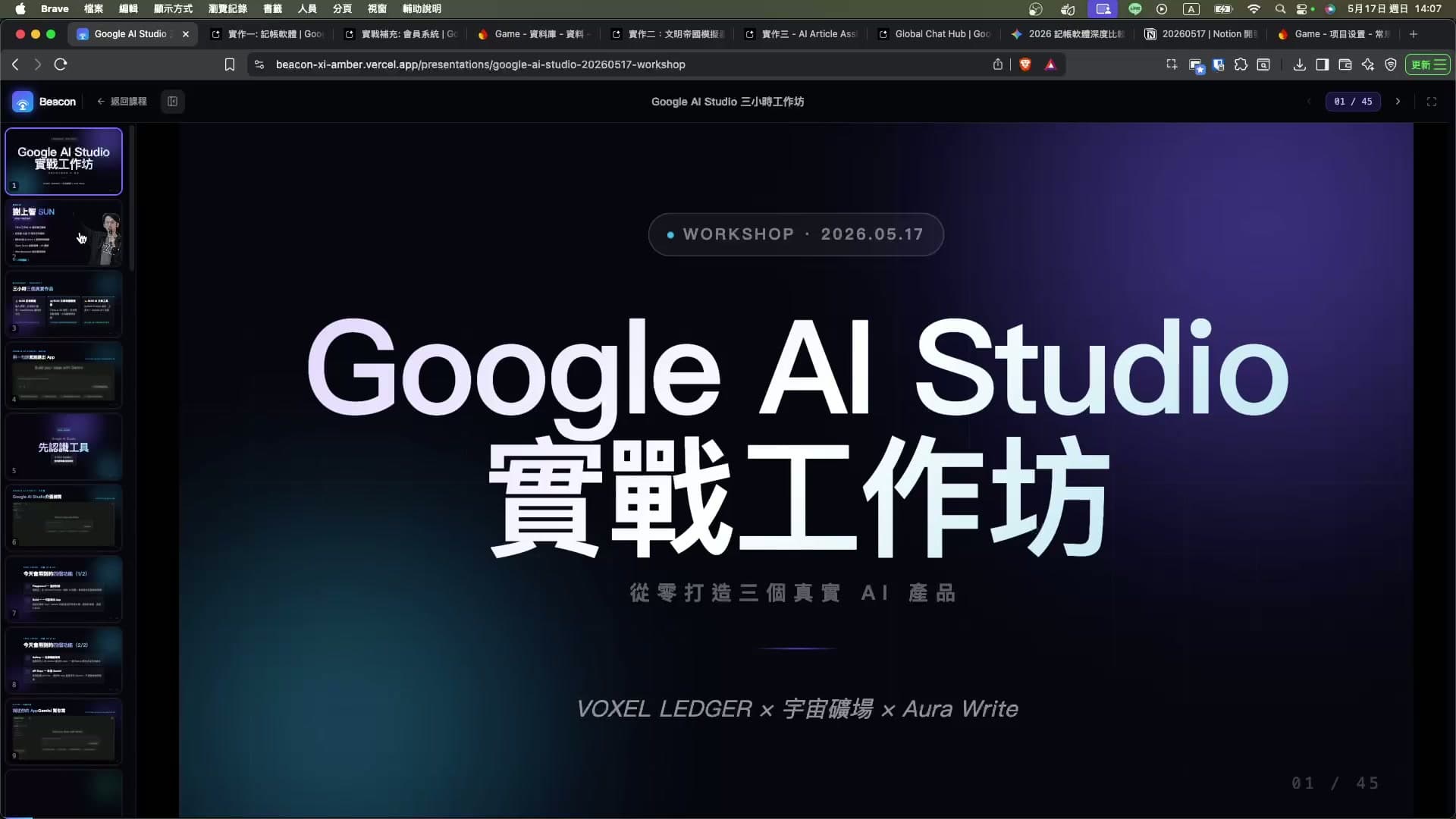This screenshot has width=1456, height=819.
Task: Click browser forward button
Action: (x=37, y=64)
